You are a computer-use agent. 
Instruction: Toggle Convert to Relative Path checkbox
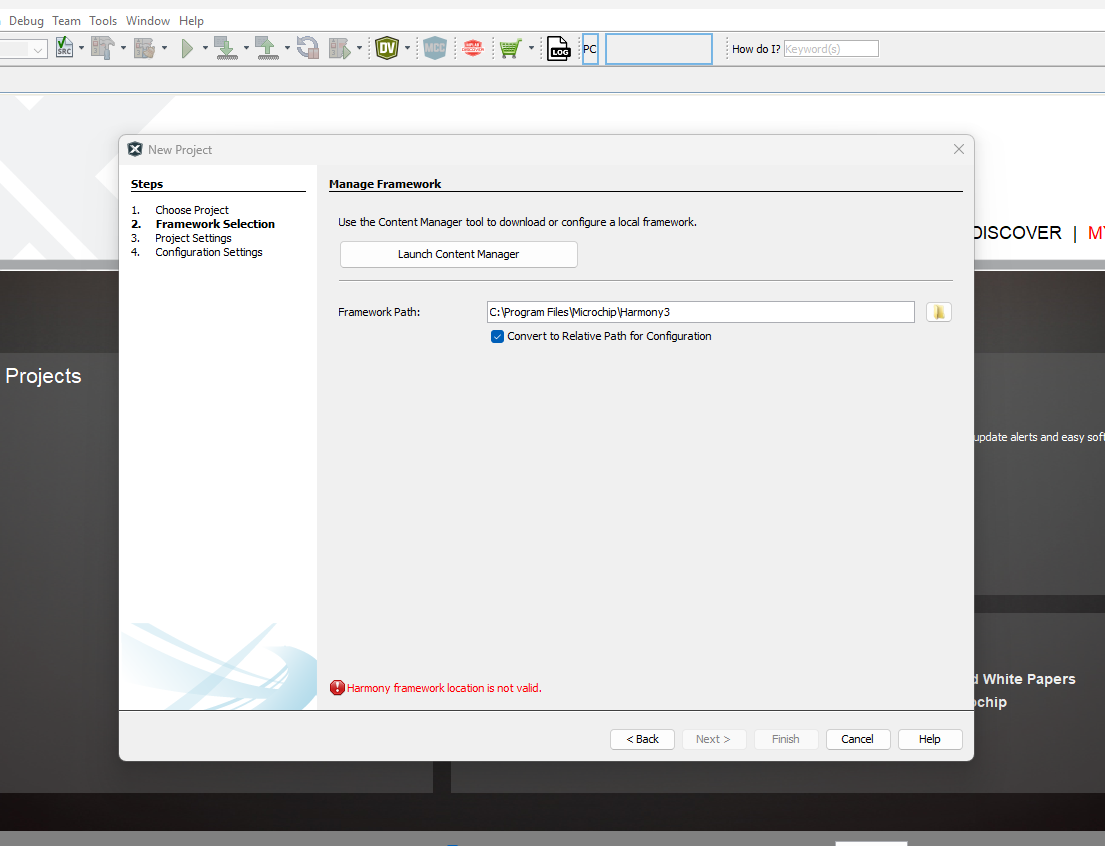tap(498, 336)
